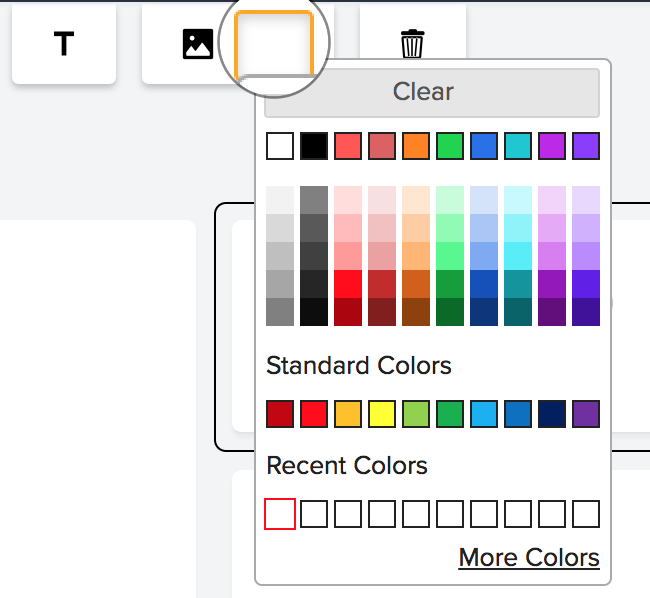
Task: Pick the white swatch in the top row
Action: (280, 146)
